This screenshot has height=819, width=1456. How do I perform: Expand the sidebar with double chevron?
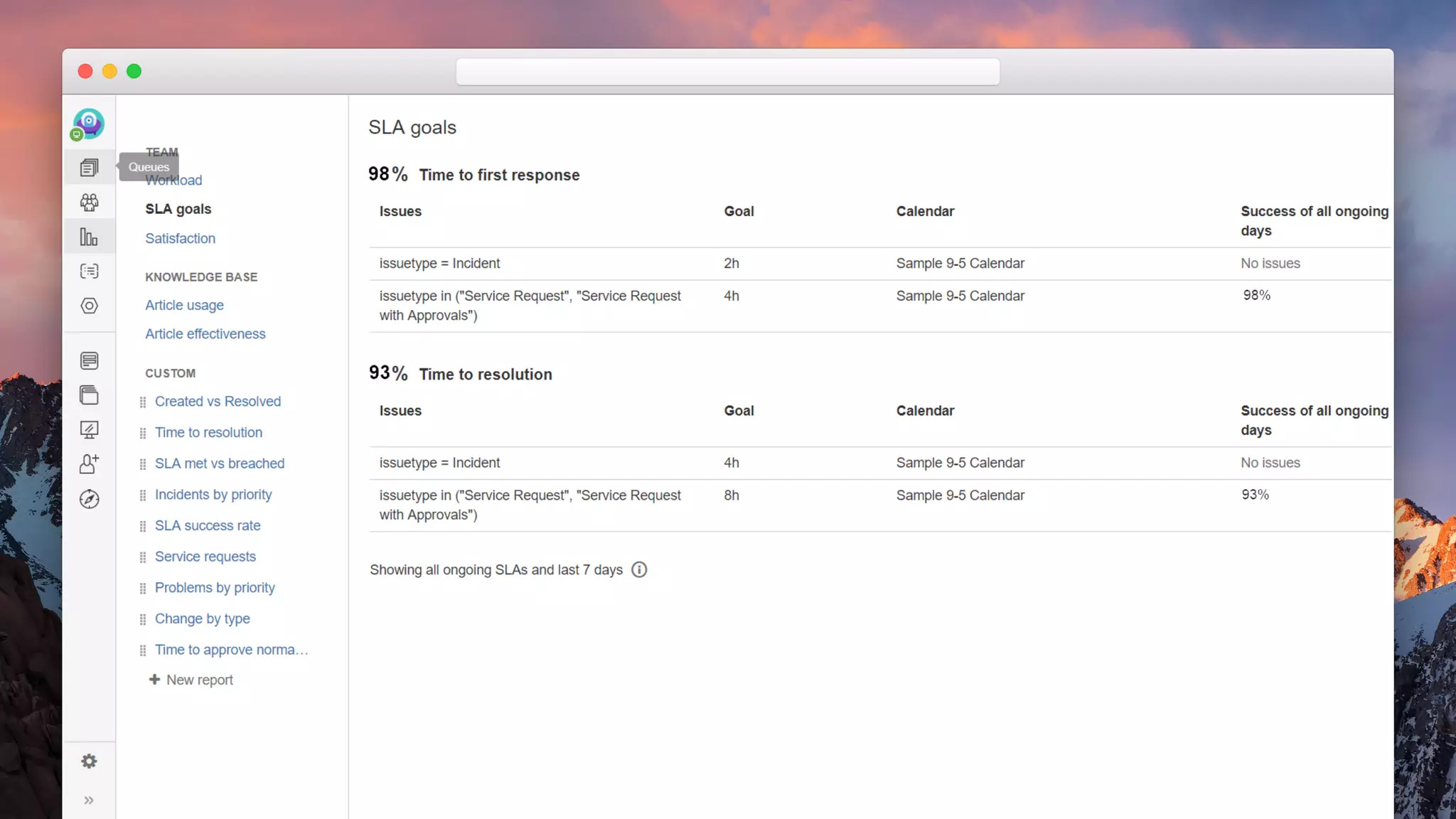pos(89,801)
